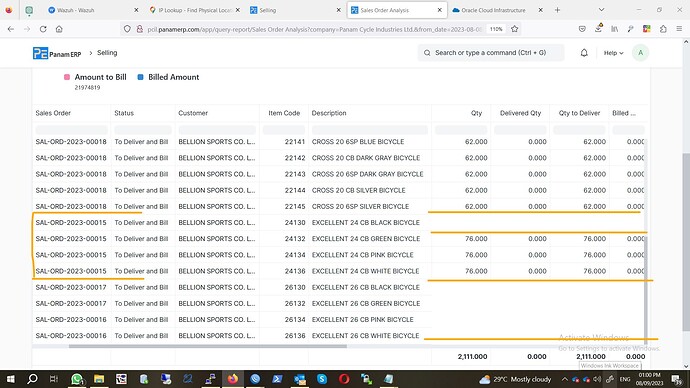Screen dimensions: 690x388
Task: Open a new browser tab
Action: 557,10
